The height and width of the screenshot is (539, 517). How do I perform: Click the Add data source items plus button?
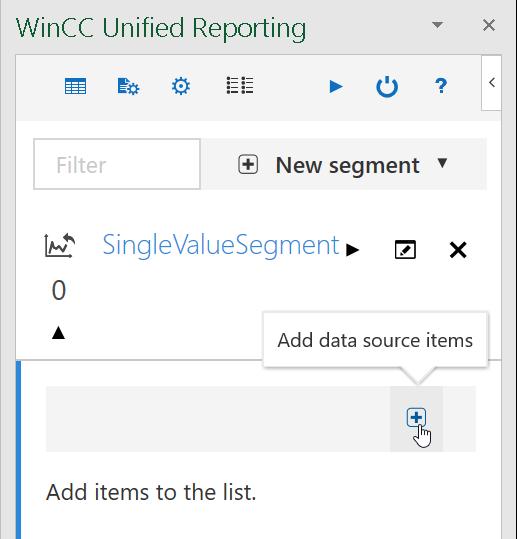[416, 418]
